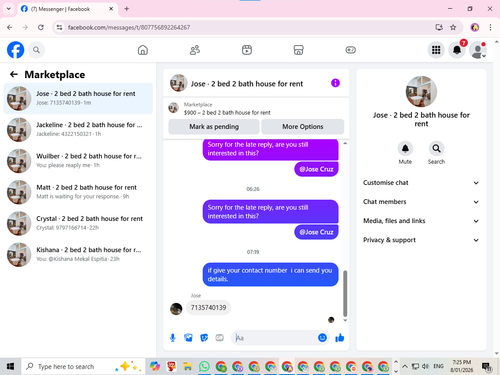
Task: Click the chat header title Jose - 2 bed 2 bath
Action: pyautogui.click(x=247, y=84)
